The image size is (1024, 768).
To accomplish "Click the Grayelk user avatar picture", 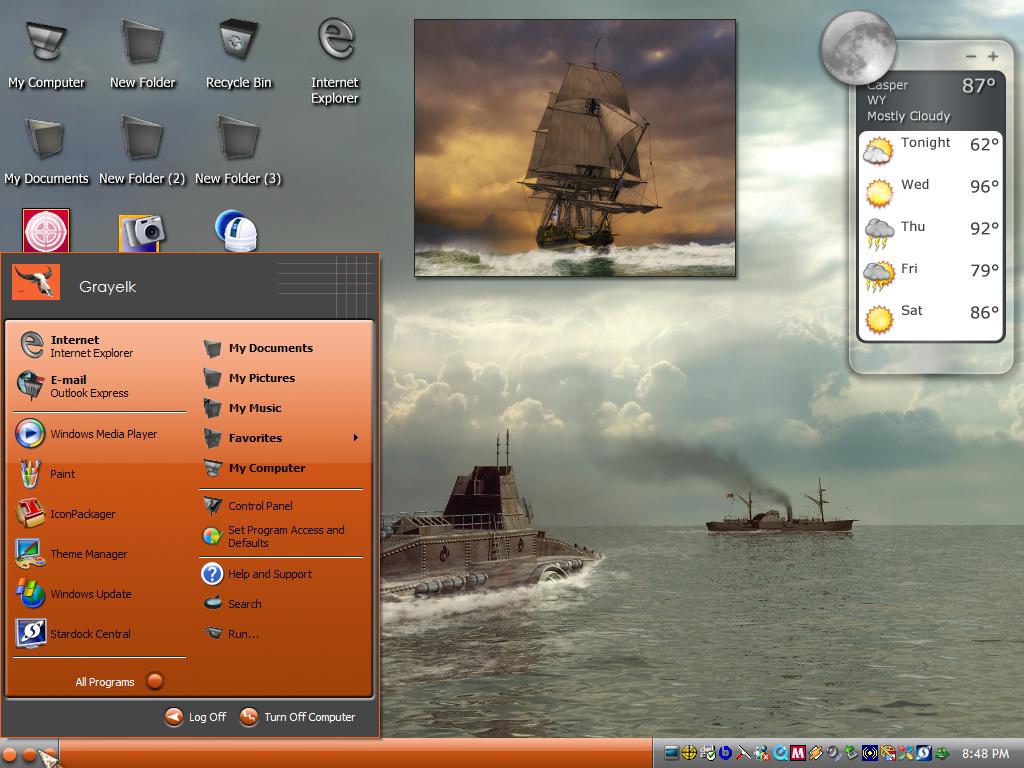I will click(36, 282).
